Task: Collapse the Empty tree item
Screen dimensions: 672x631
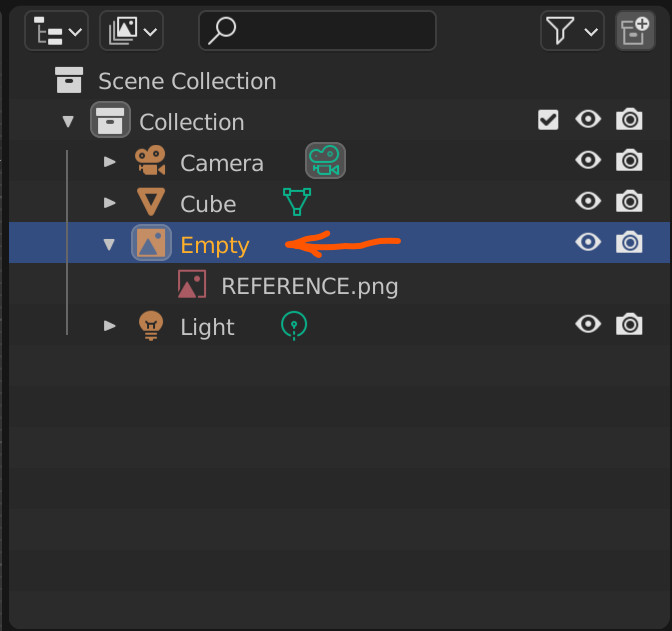Action: pos(109,244)
